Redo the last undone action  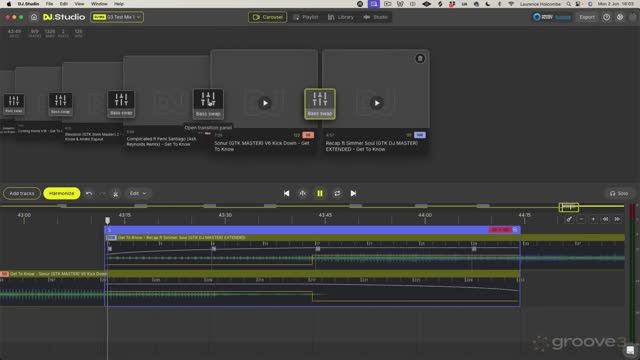click(x=102, y=193)
